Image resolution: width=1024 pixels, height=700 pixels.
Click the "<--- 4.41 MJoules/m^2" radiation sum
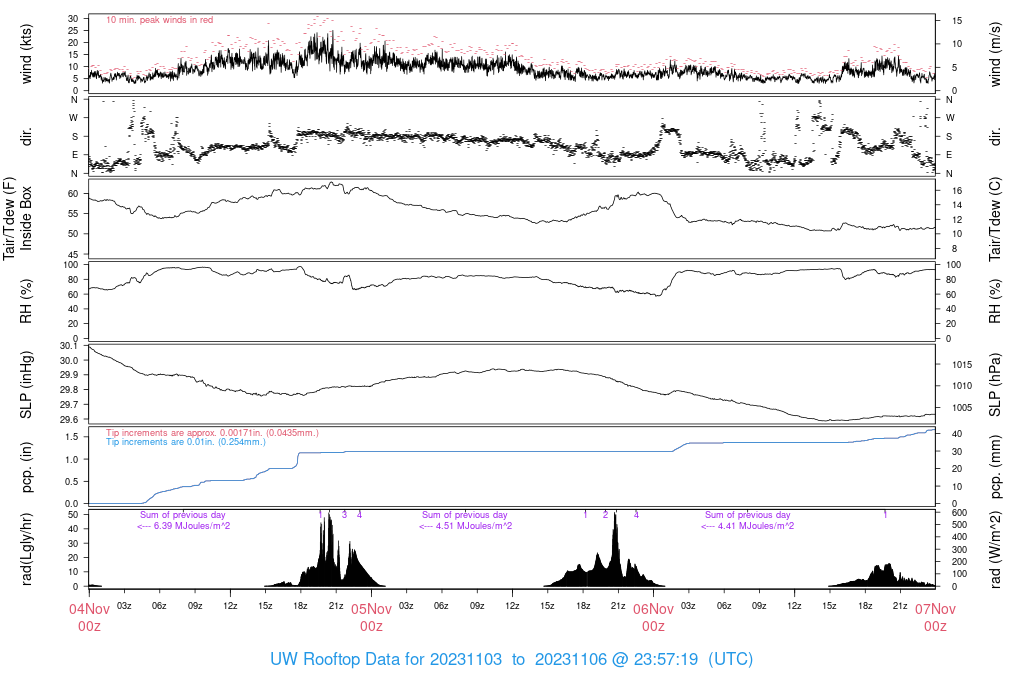(748, 526)
